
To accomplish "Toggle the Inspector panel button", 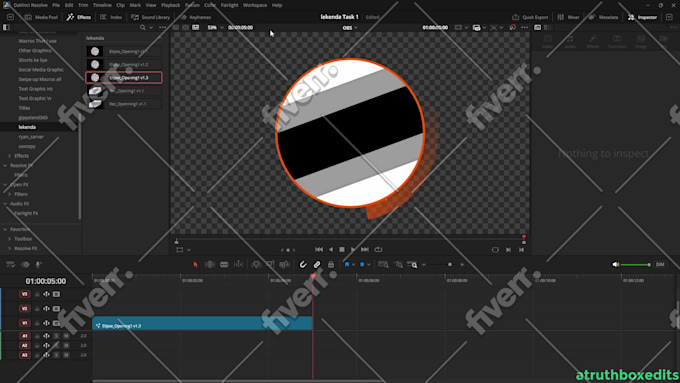I will click(x=642, y=17).
